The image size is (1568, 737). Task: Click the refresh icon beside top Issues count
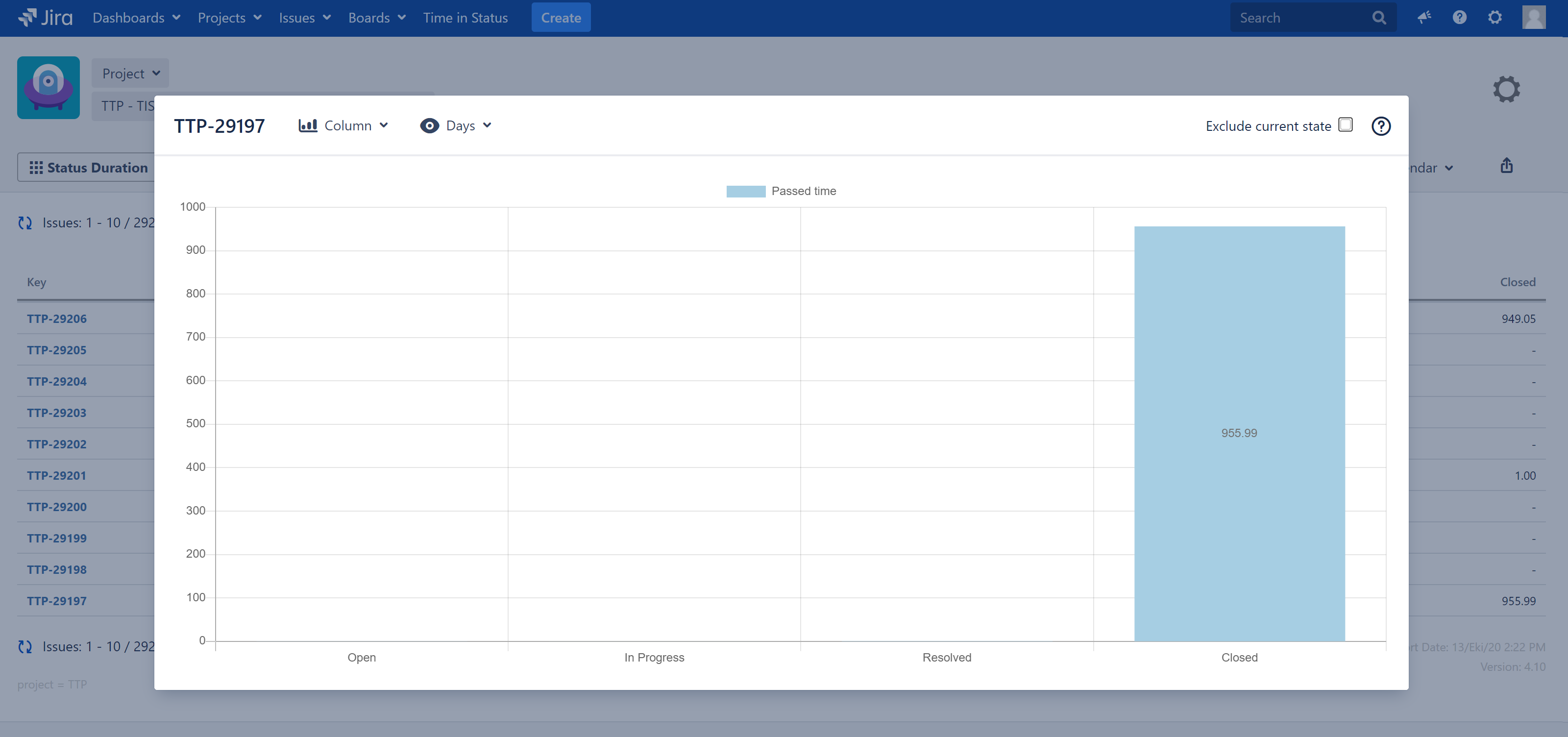point(25,223)
